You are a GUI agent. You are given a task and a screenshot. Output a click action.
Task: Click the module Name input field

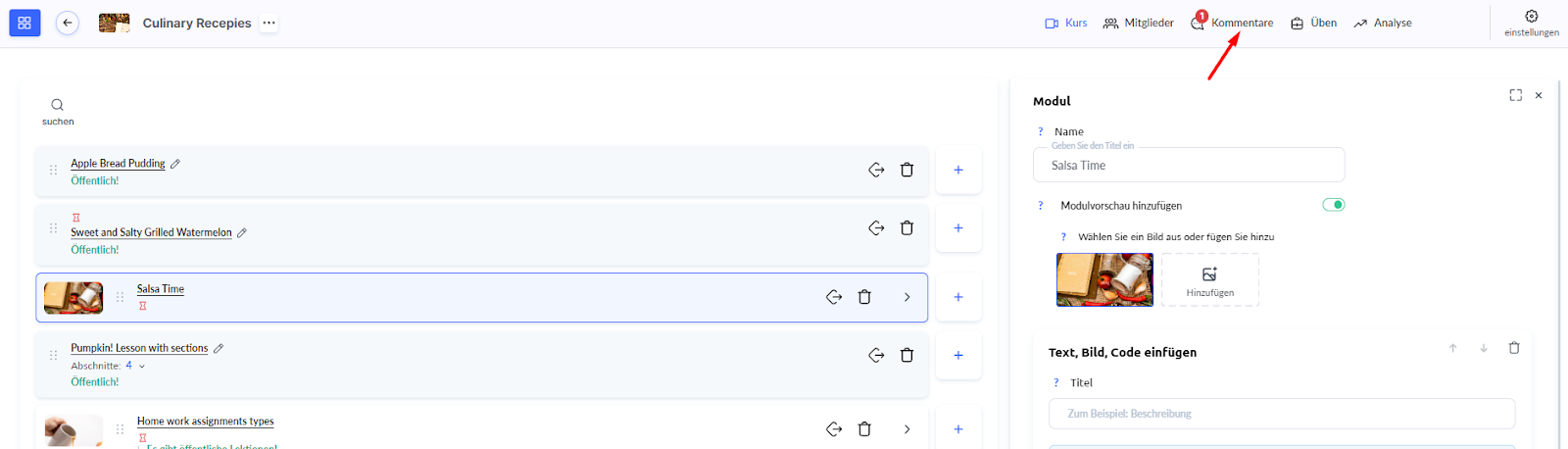(x=1188, y=166)
